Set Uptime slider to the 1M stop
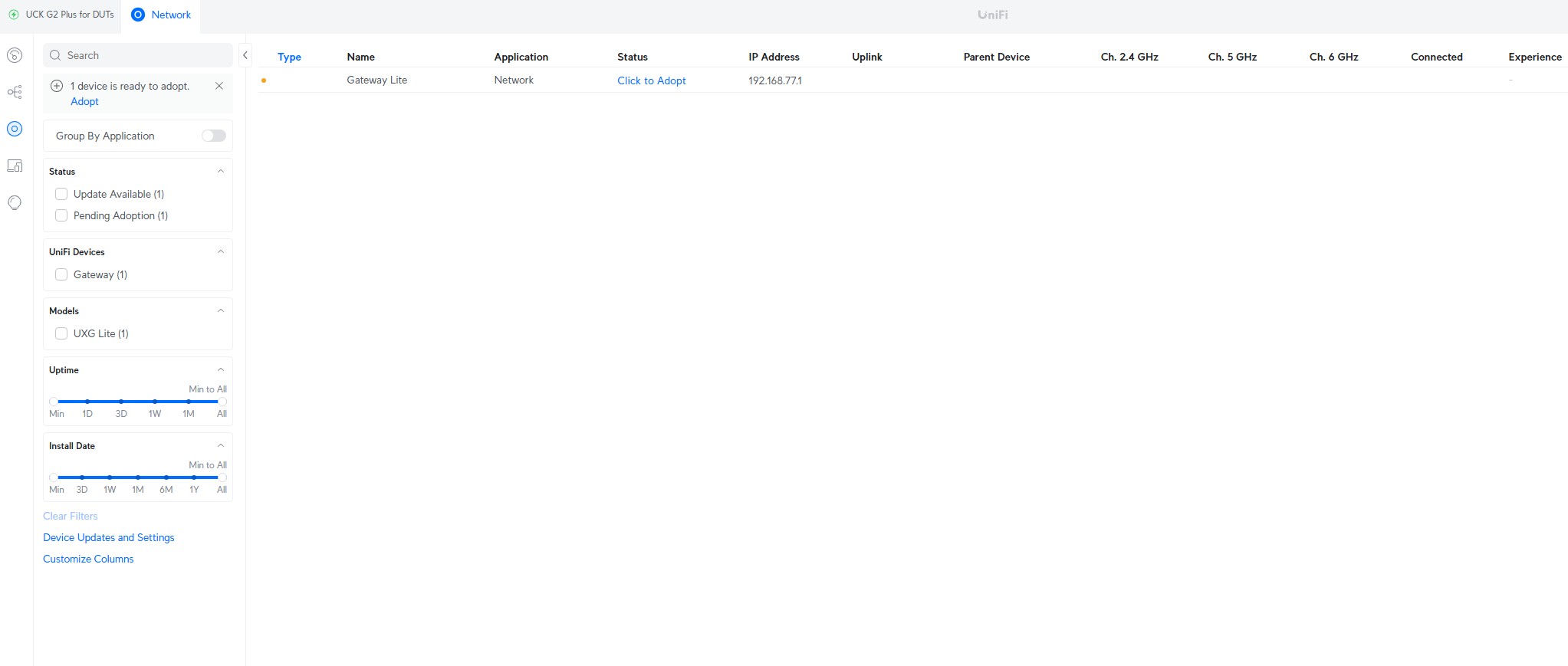Screen dimensions: 1568x666 189,402
